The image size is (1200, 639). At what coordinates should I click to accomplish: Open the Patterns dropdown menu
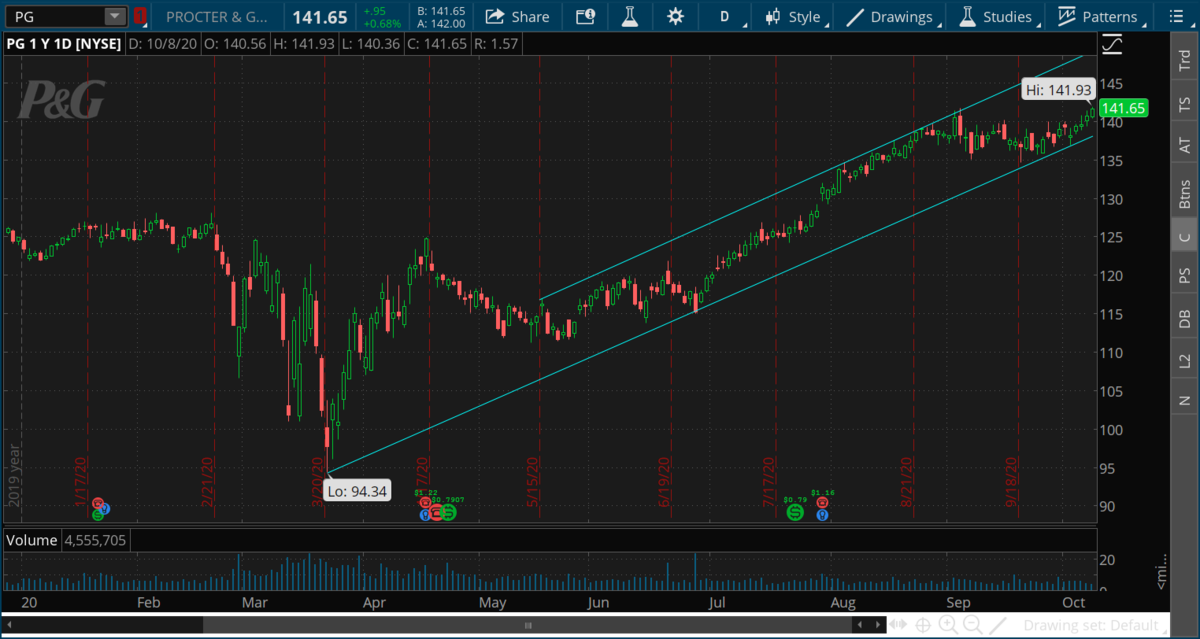[x=1098, y=16]
